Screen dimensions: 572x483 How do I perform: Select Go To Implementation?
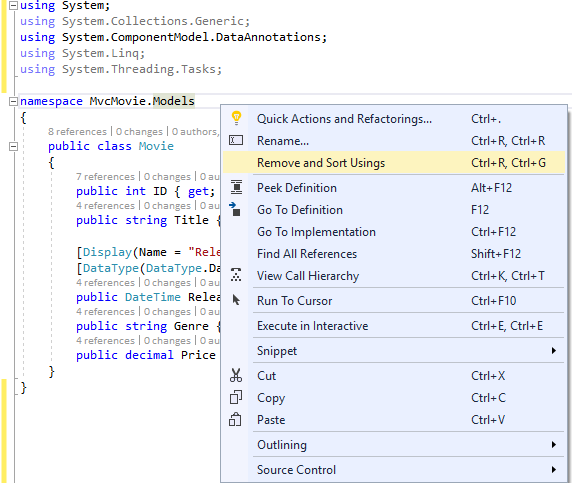[394, 232]
